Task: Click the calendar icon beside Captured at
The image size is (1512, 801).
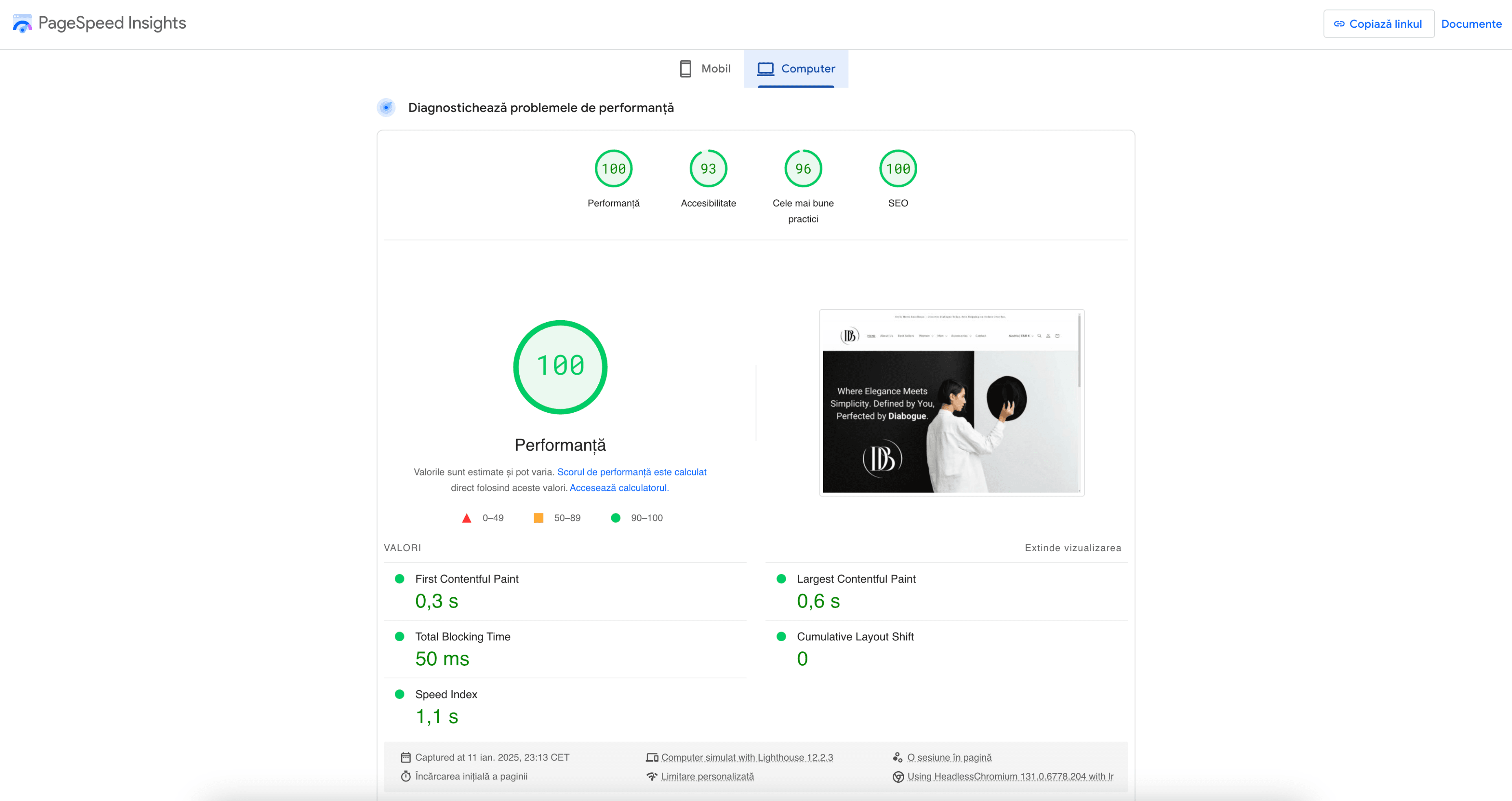Action: click(406, 757)
